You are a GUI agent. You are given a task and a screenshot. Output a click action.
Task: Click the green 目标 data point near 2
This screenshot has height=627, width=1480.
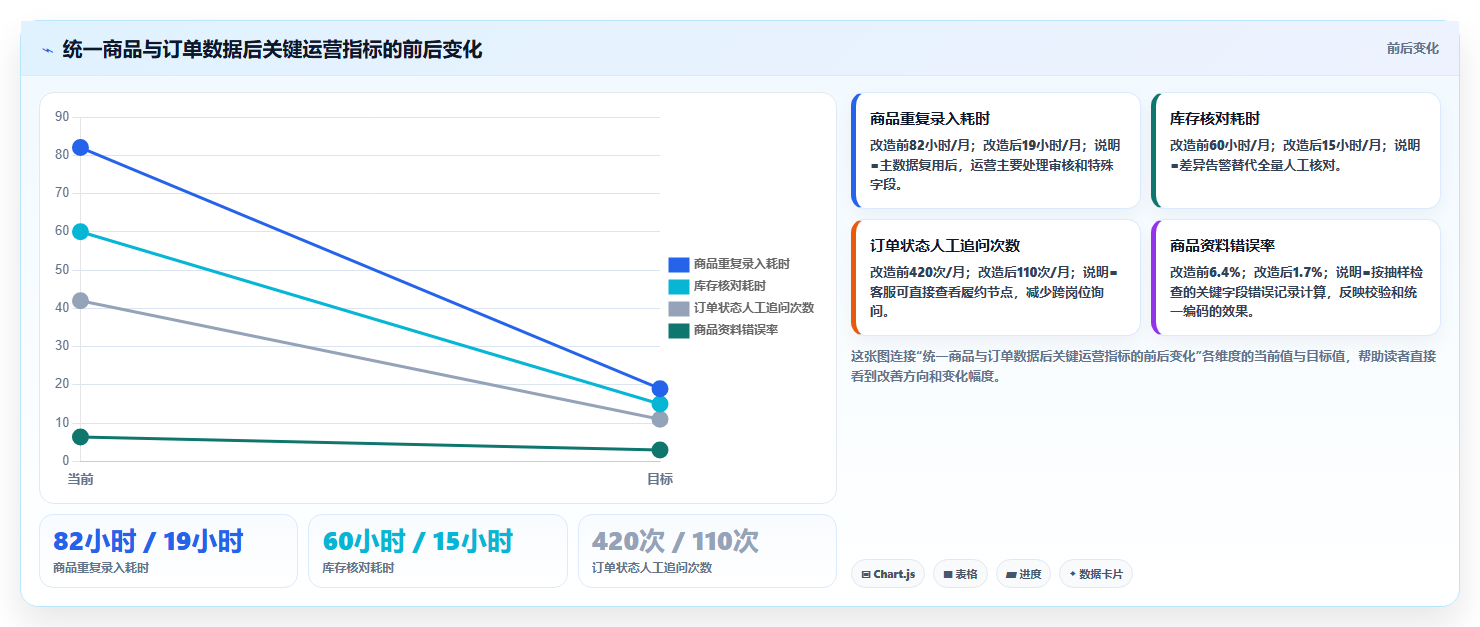tap(660, 450)
